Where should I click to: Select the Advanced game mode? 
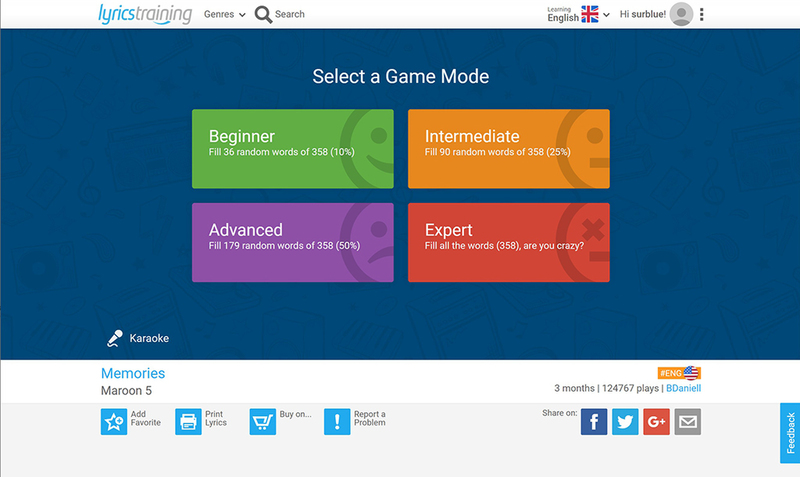293,242
